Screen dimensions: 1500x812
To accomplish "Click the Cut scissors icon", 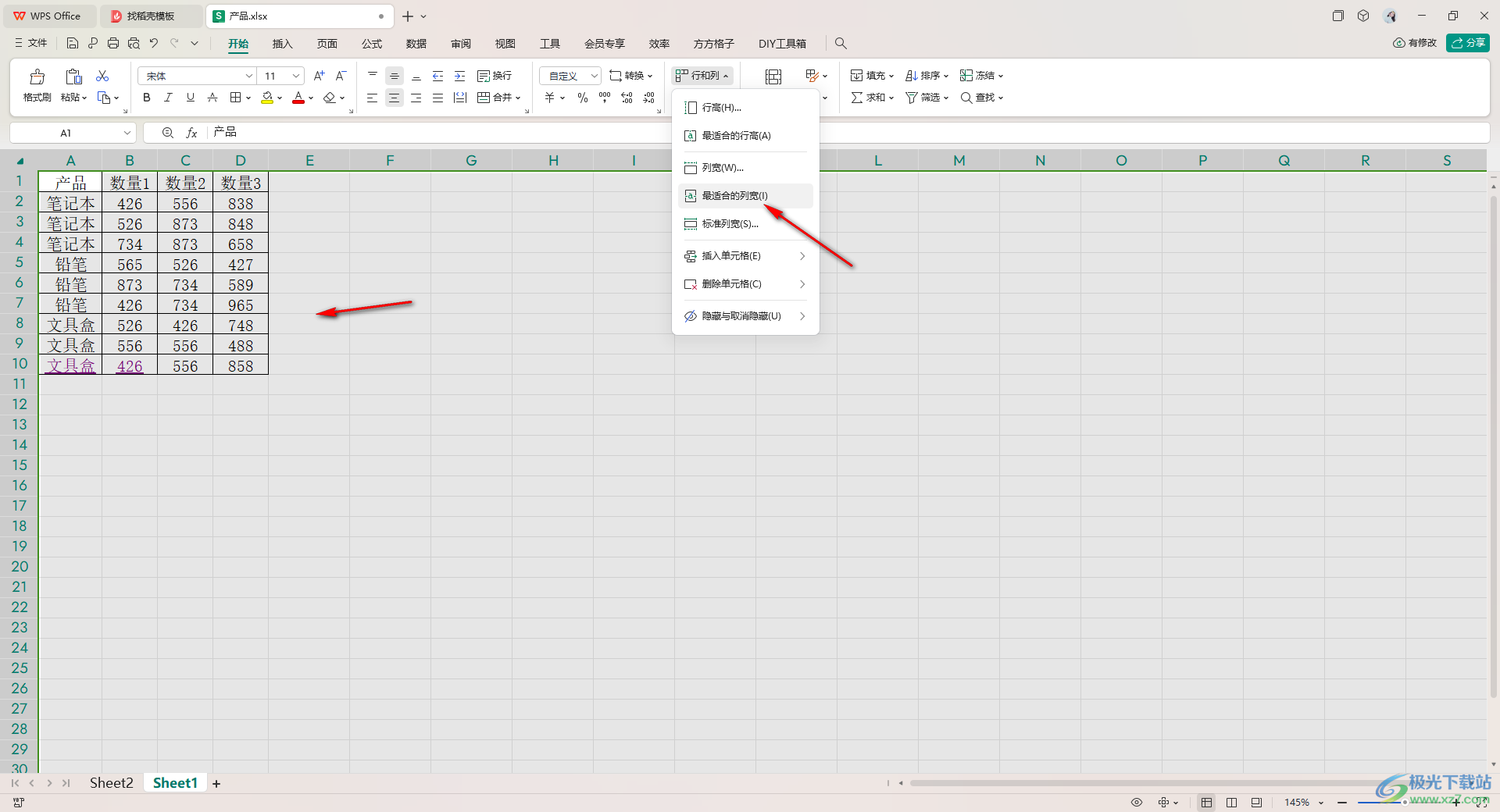I will [102, 76].
